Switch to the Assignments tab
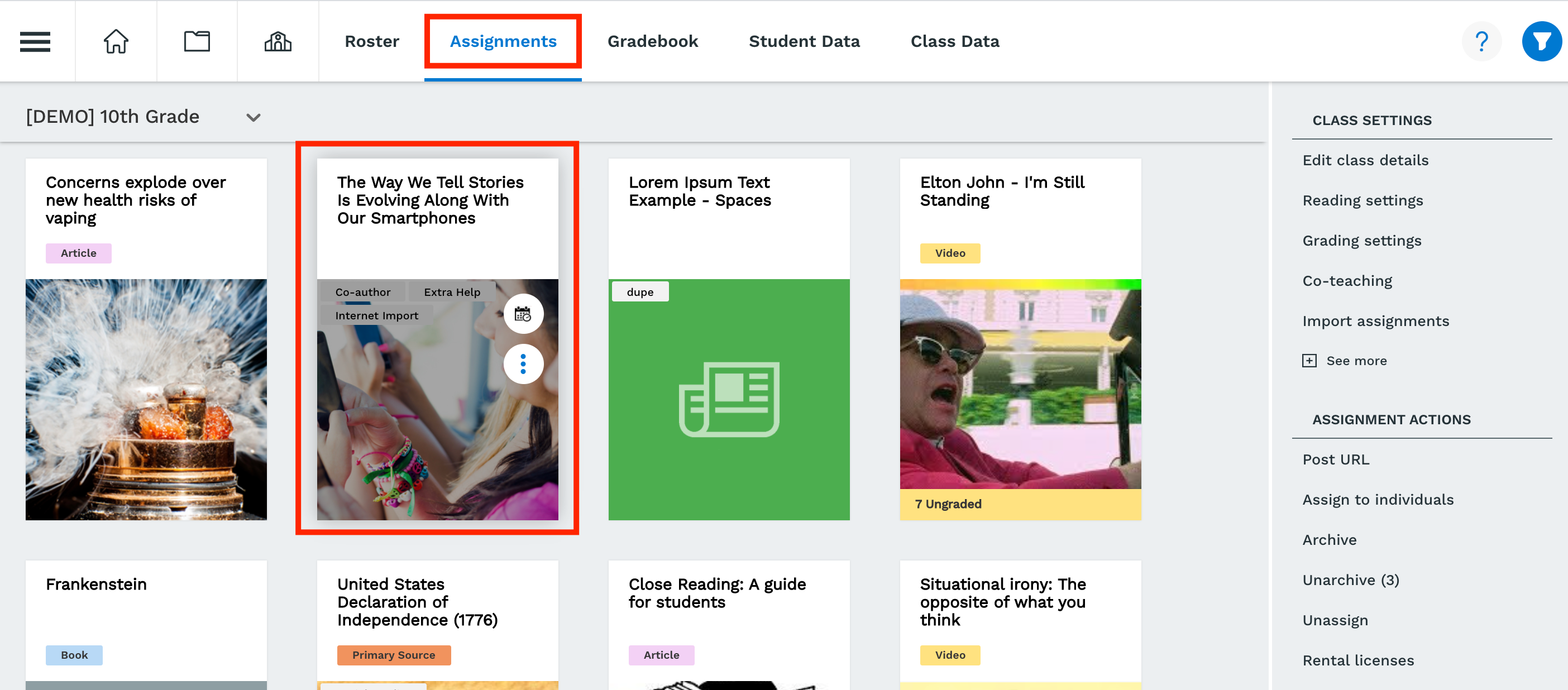Image resolution: width=1568 pixels, height=690 pixels. click(503, 41)
